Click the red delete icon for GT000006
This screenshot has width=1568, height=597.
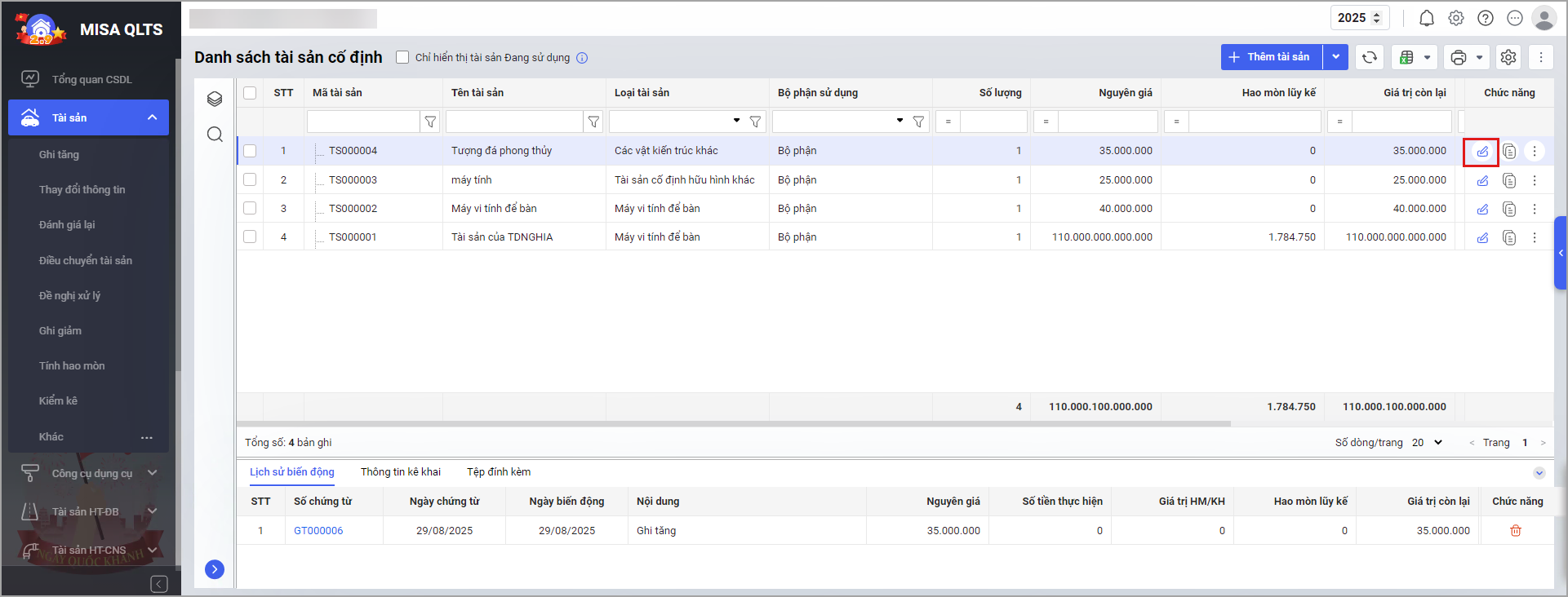coord(1516,531)
